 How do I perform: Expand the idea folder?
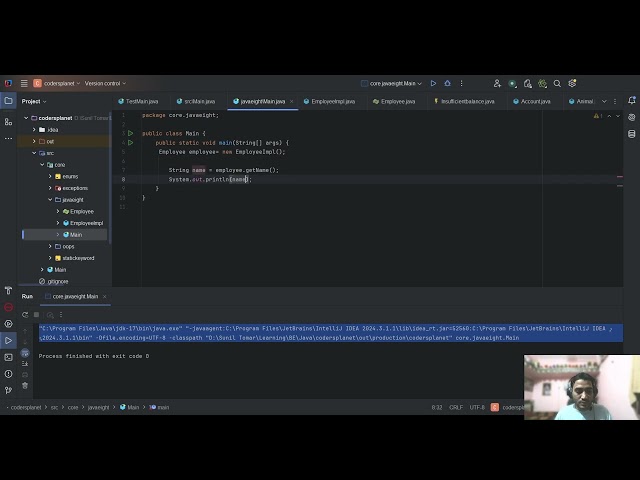[x=34, y=130]
